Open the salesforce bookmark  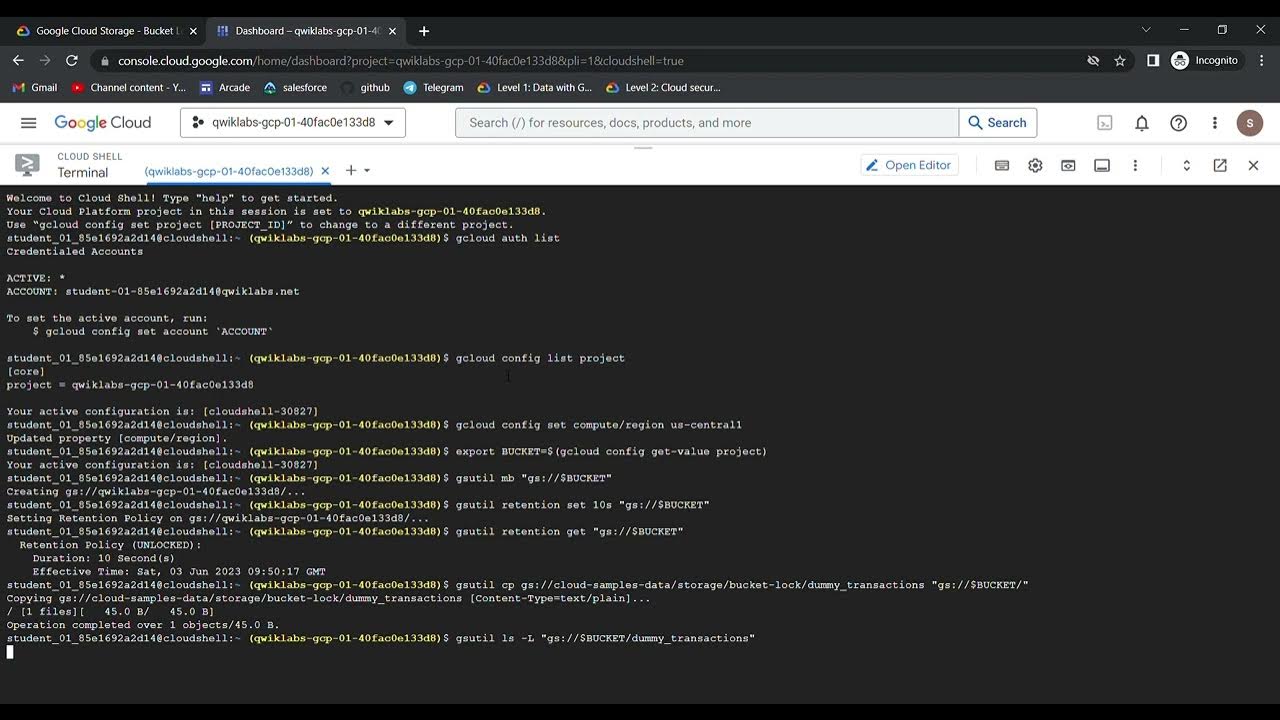pos(295,88)
